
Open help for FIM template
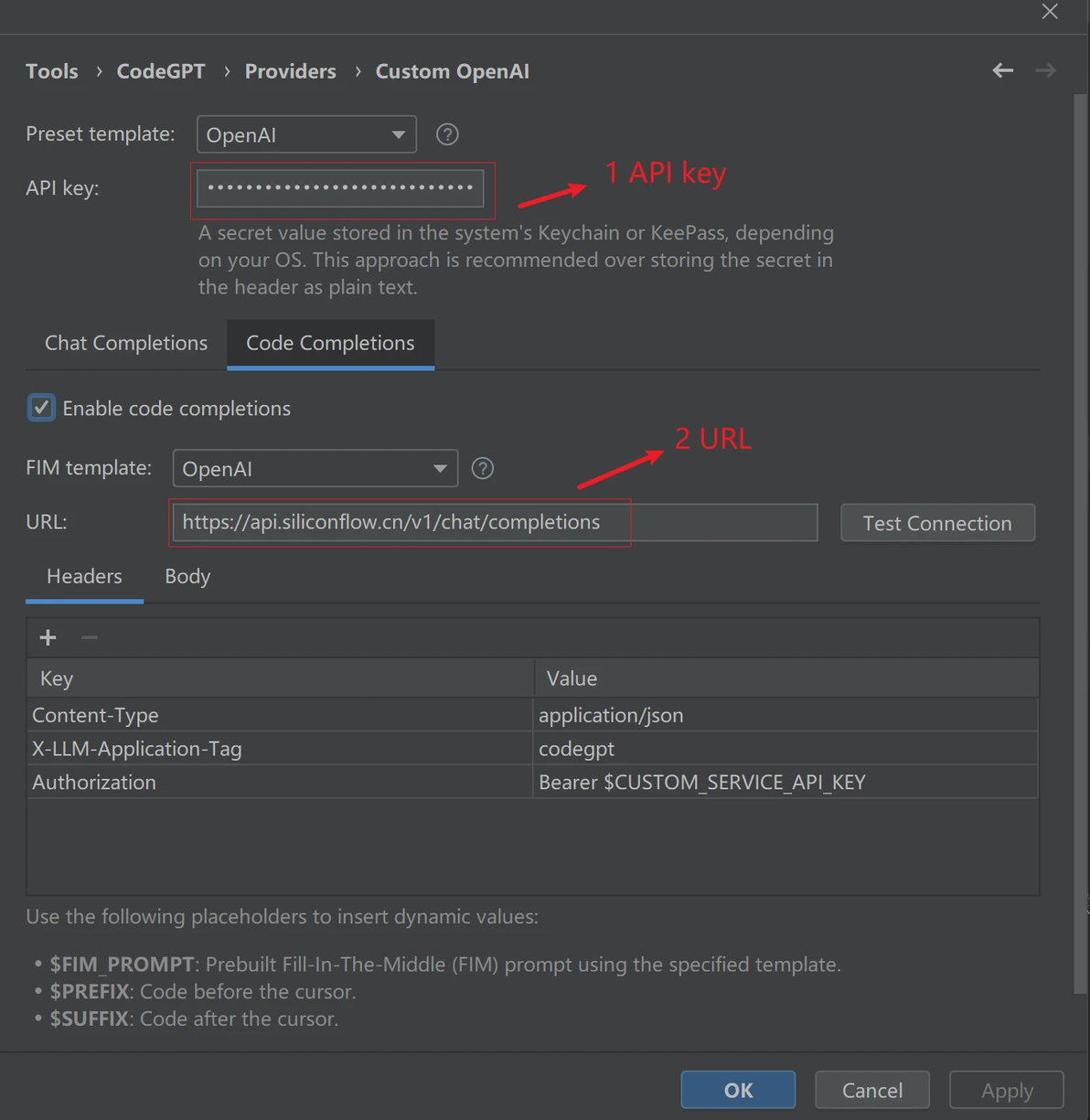tap(482, 468)
